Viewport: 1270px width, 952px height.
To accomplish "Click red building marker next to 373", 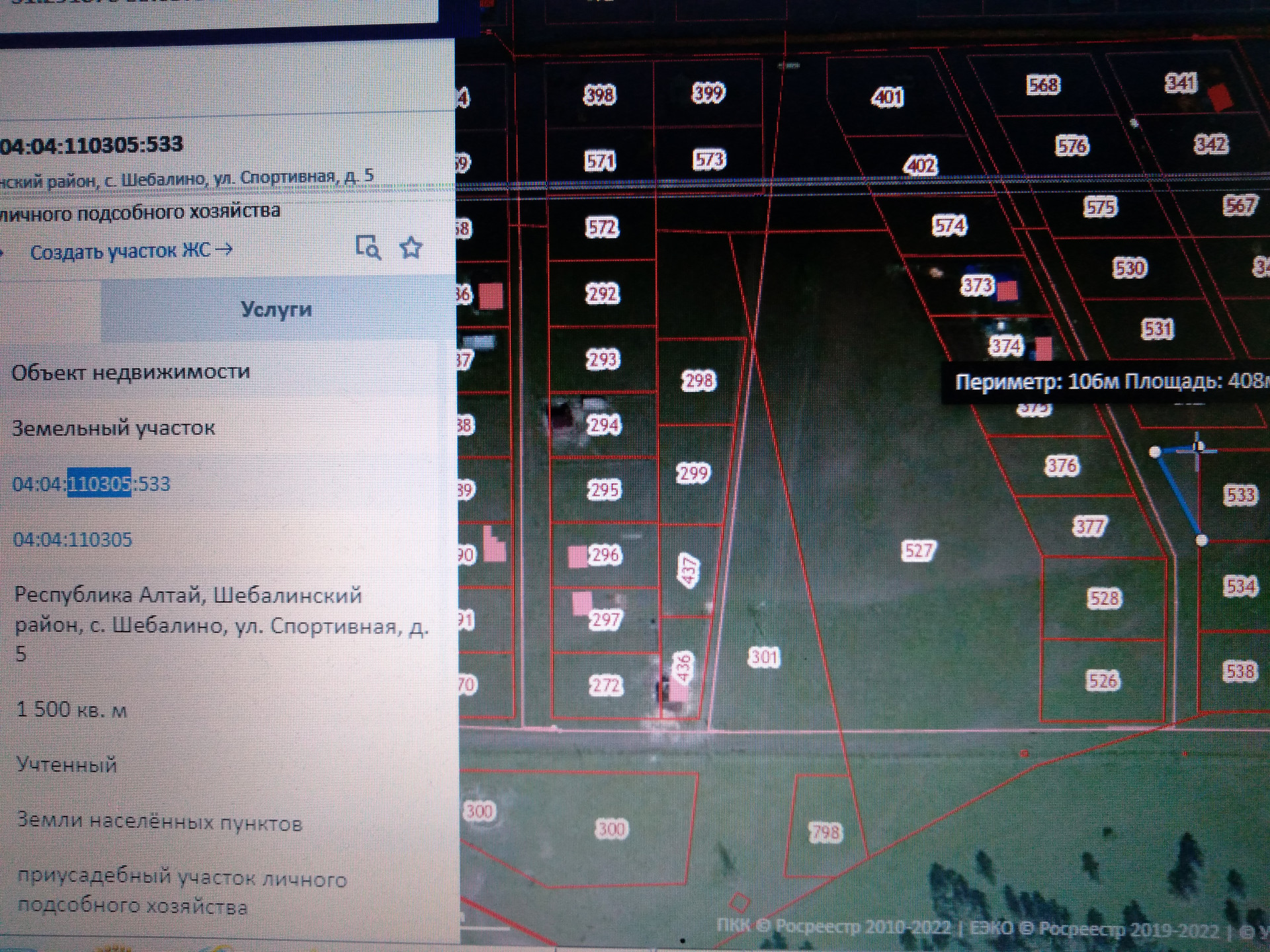I will [x=1007, y=290].
